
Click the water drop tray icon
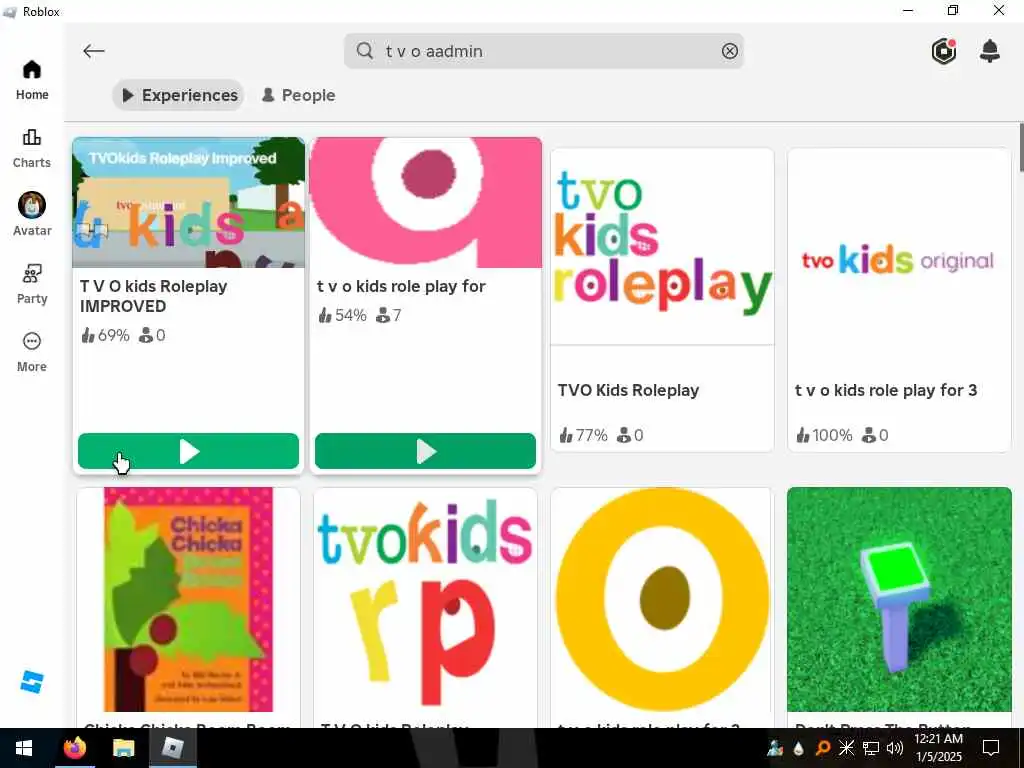click(x=799, y=748)
